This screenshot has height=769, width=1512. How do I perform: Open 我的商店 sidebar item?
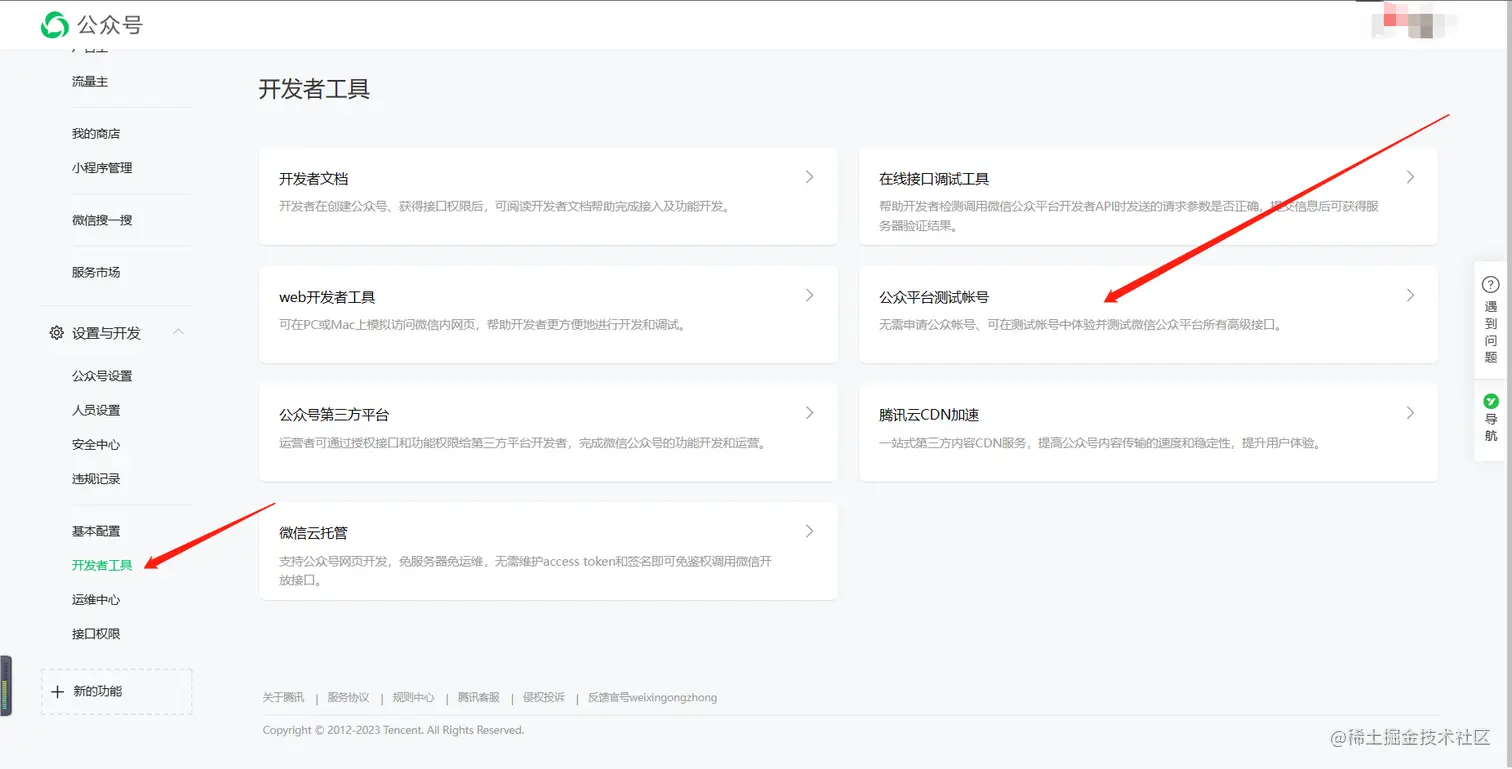(x=96, y=134)
